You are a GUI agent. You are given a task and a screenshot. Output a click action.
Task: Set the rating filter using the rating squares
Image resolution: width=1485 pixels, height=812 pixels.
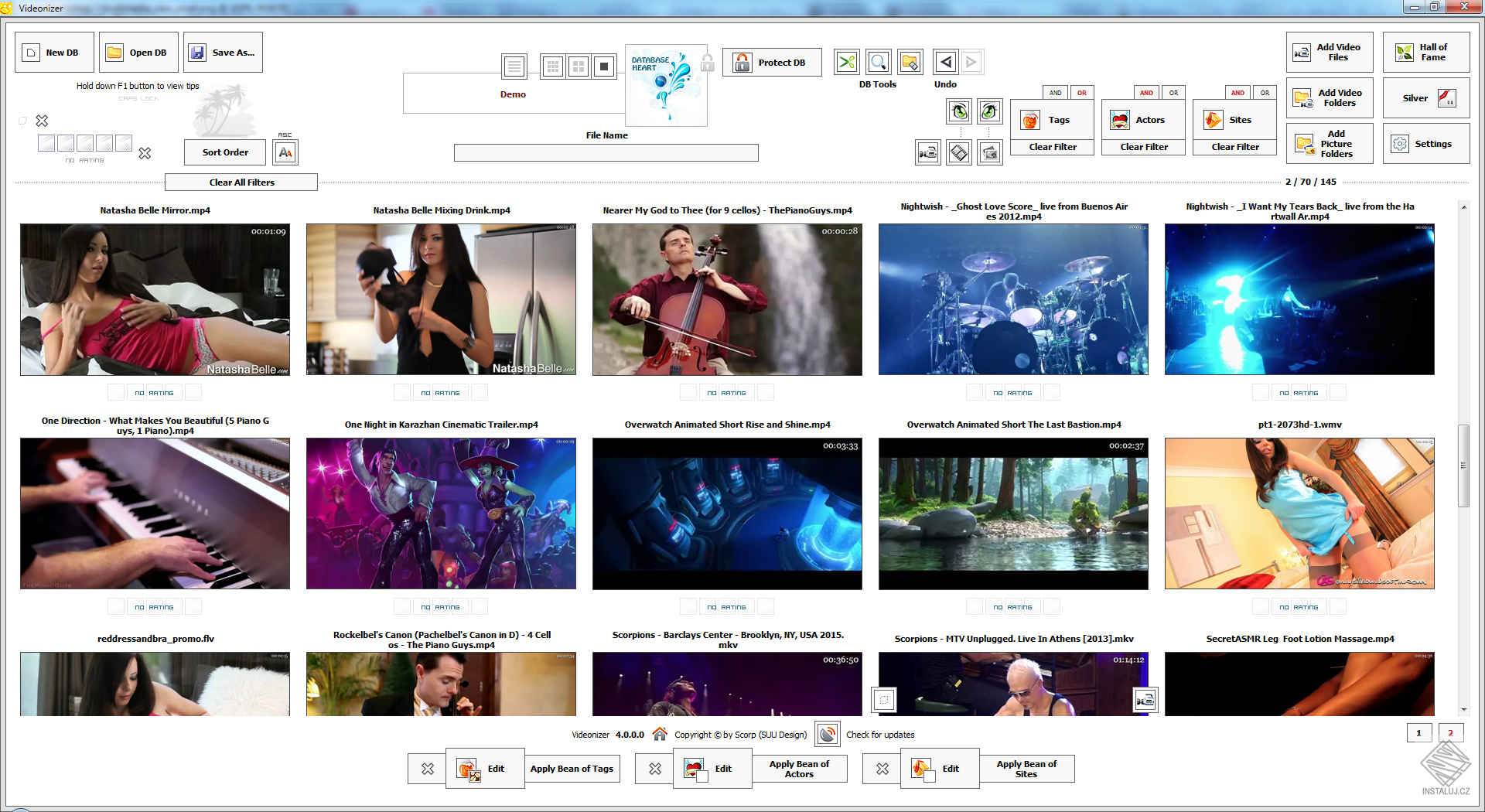click(x=85, y=142)
